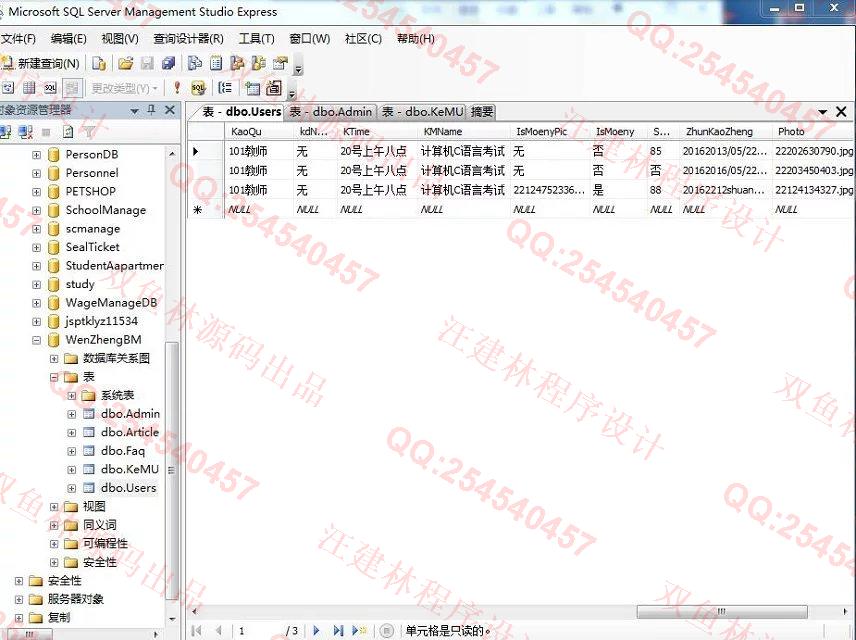Expand the SchoolManage database node
Viewport: 856px width, 640px height.
(36, 211)
